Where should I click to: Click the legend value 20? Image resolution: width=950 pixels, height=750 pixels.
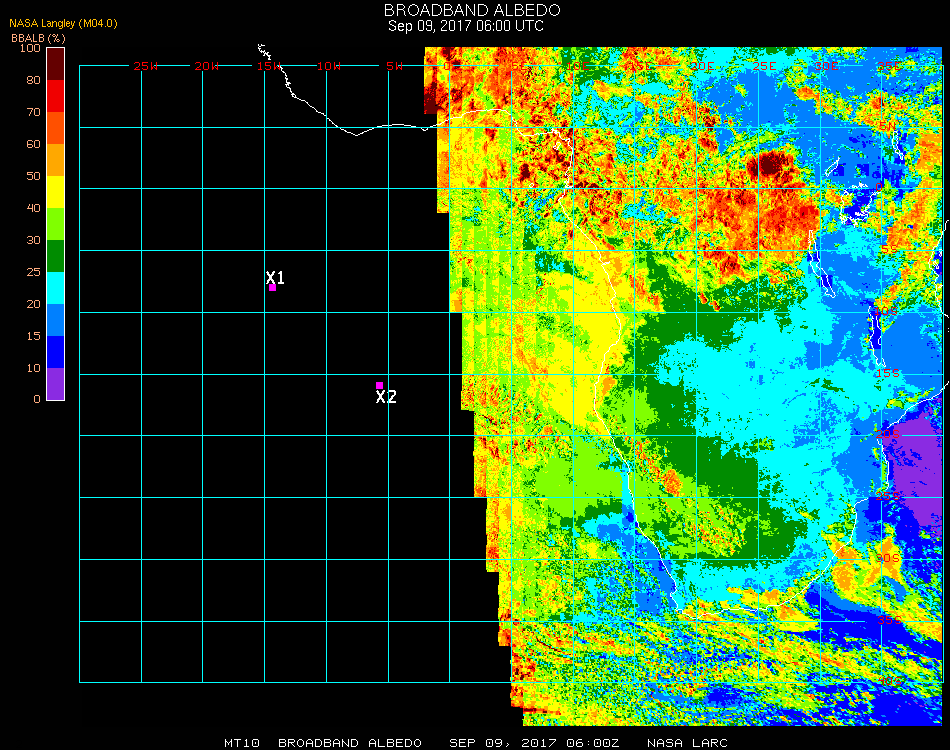[x=33, y=304]
